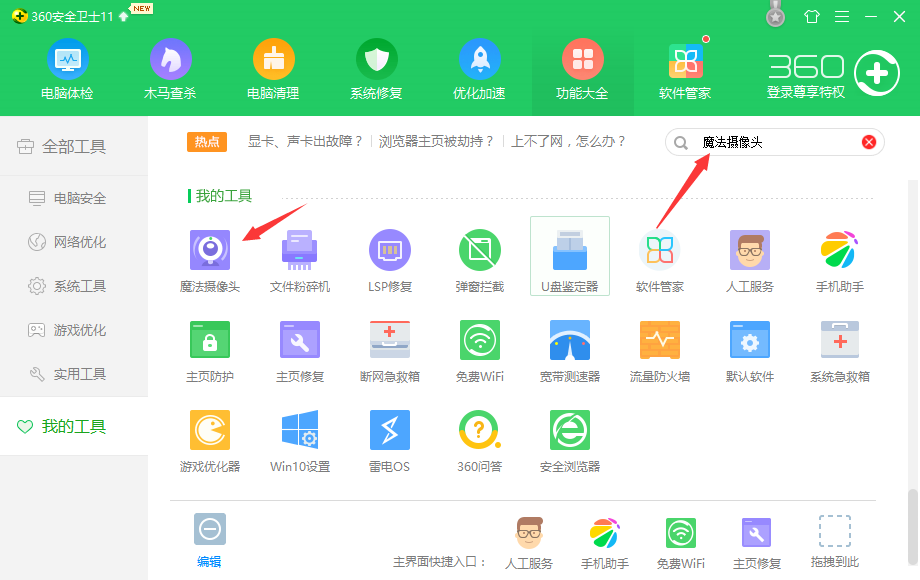Image resolution: width=920 pixels, height=580 pixels.
Task: Open the 流量防火墙 tool
Action: click(659, 351)
